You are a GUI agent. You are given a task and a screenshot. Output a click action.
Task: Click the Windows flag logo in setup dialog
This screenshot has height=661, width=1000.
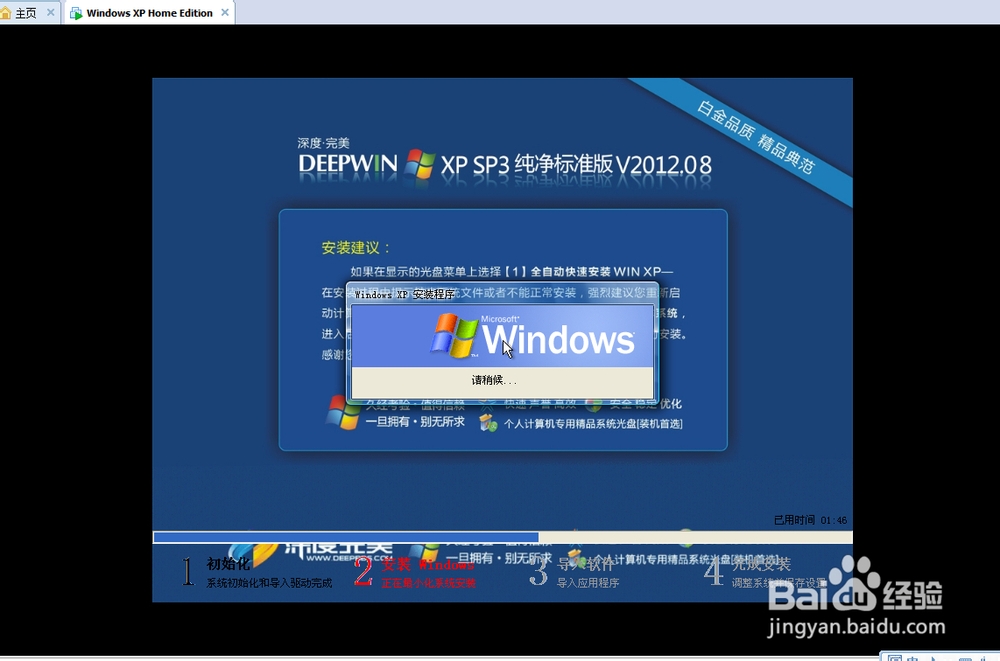click(454, 335)
